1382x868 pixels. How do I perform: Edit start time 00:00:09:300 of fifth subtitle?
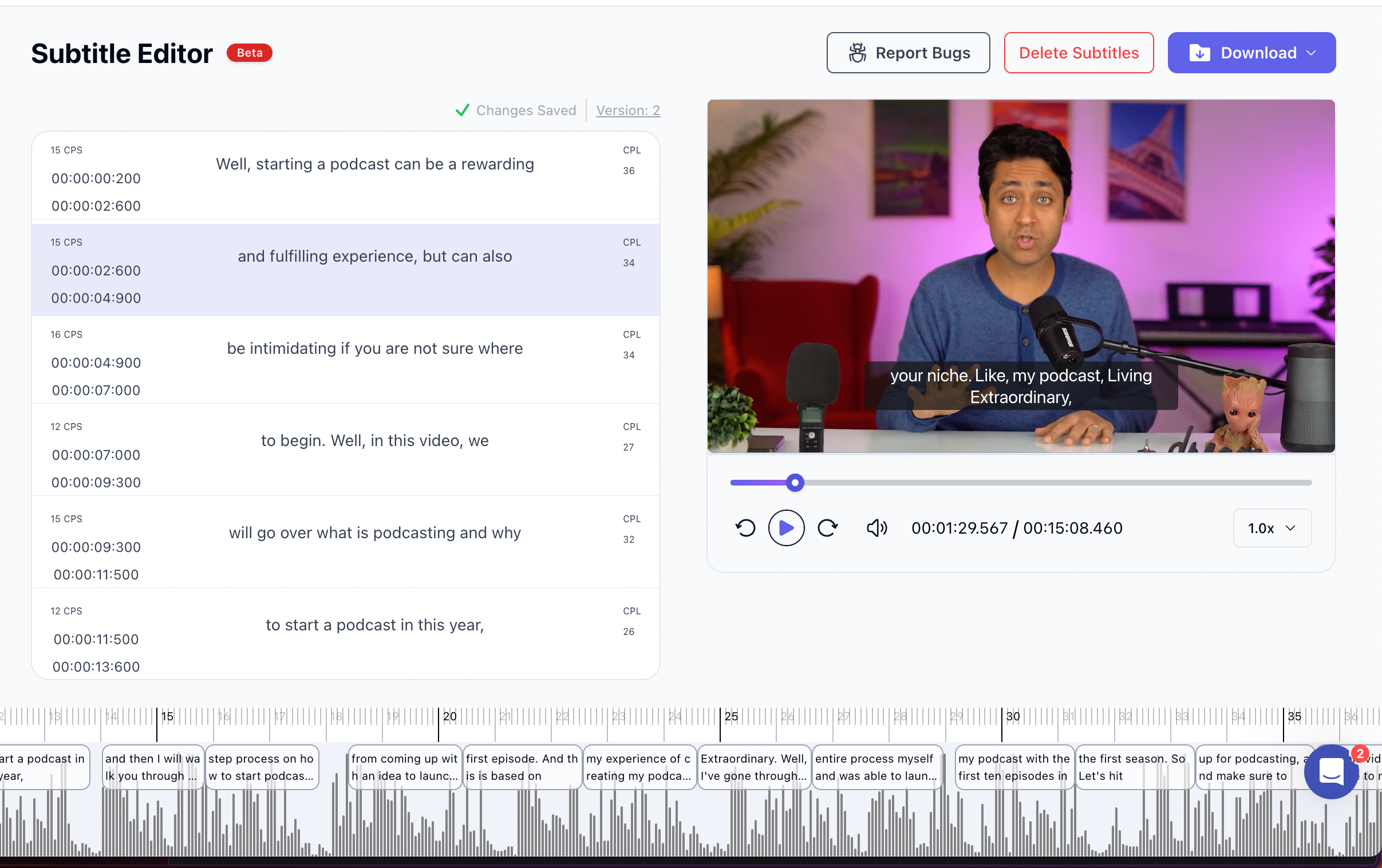(x=96, y=547)
